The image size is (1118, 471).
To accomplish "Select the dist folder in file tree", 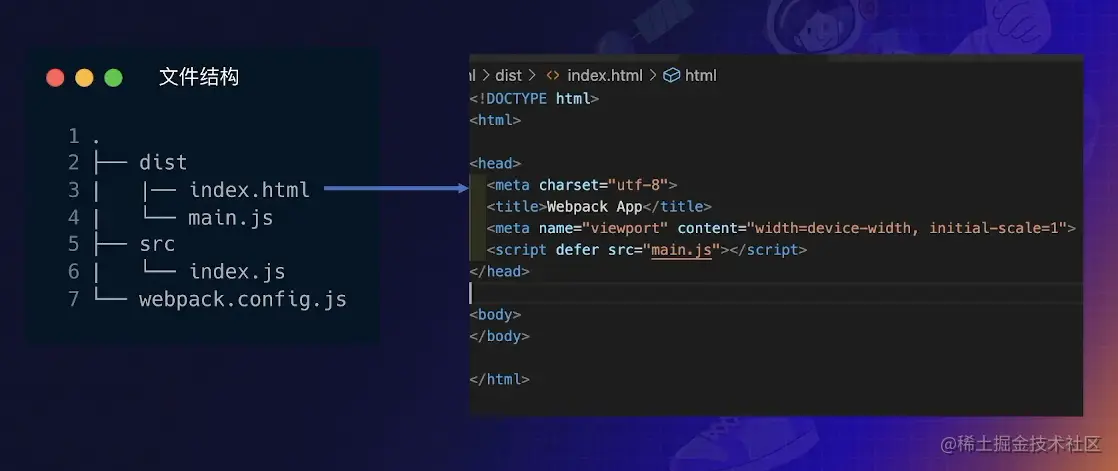I will coord(163,162).
